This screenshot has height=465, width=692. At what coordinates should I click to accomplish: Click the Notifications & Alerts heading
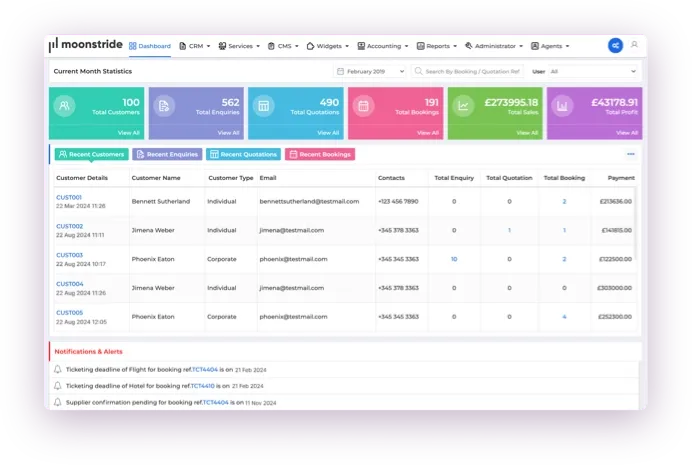pos(88,351)
